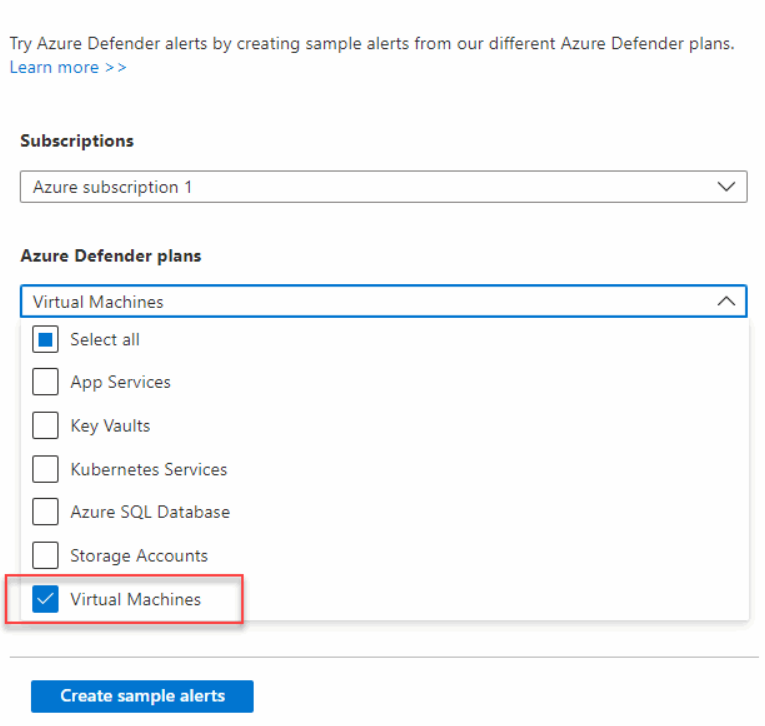Click the Select all option label
Screen dimensions: 765x726
[105, 340]
